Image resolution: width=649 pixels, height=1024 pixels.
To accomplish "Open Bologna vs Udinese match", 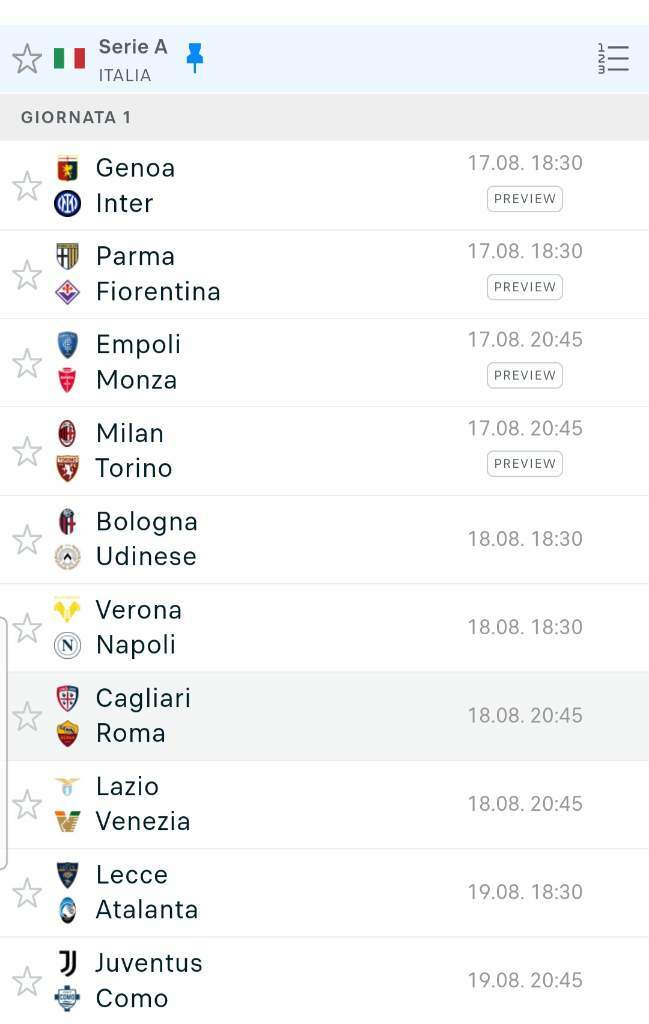I will tap(324, 539).
